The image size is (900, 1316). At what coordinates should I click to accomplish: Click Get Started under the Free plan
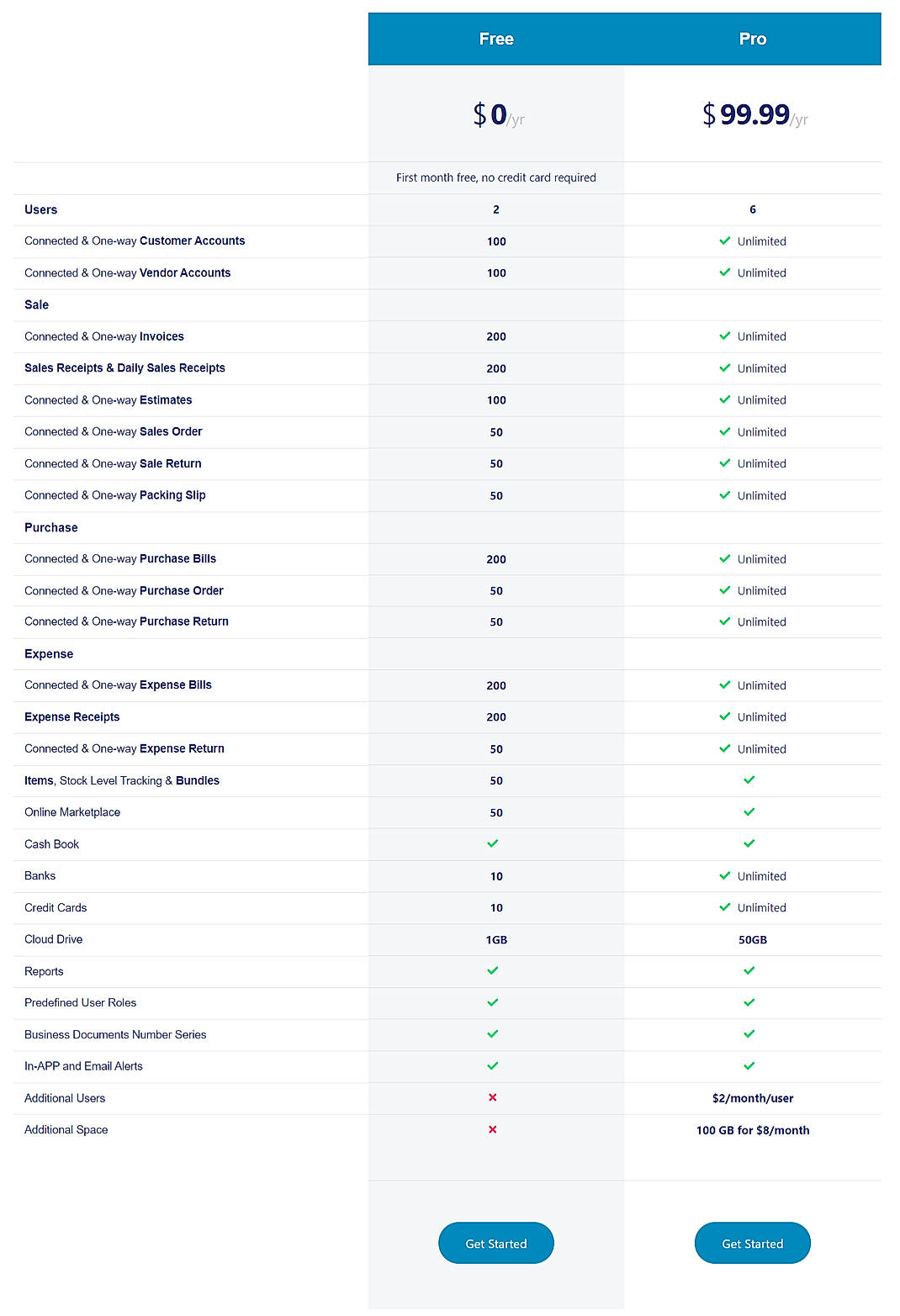pos(495,1243)
